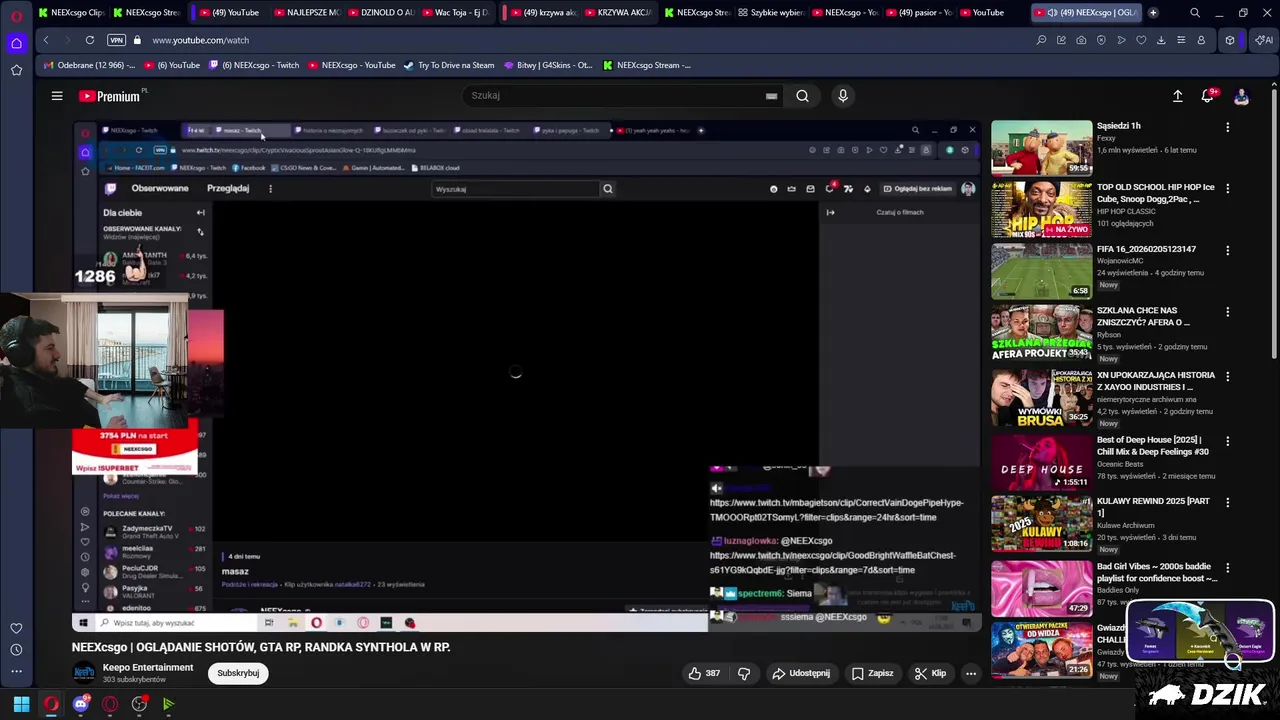The width and height of the screenshot is (1280, 720).
Task: Open the address bar downloads icon
Action: click(x=1161, y=40)
